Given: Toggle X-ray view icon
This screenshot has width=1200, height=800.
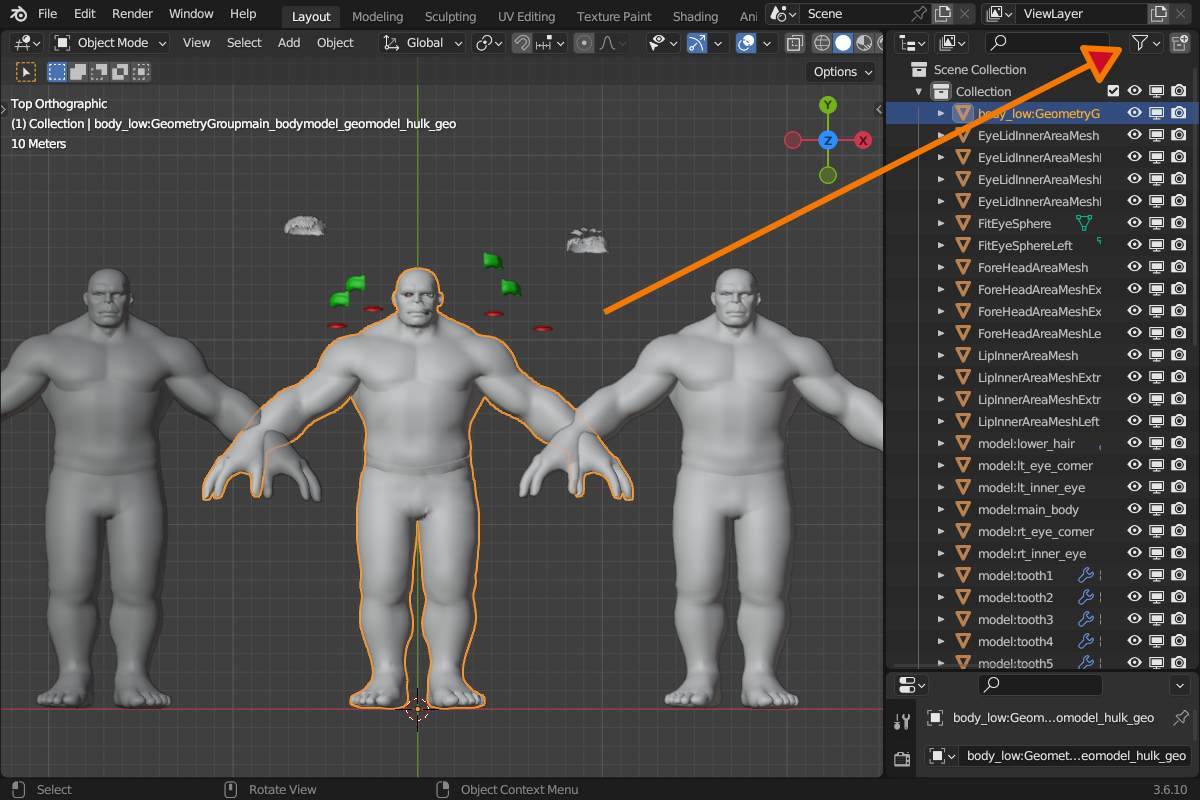Looking at the screenshot, I should [795, 43].
